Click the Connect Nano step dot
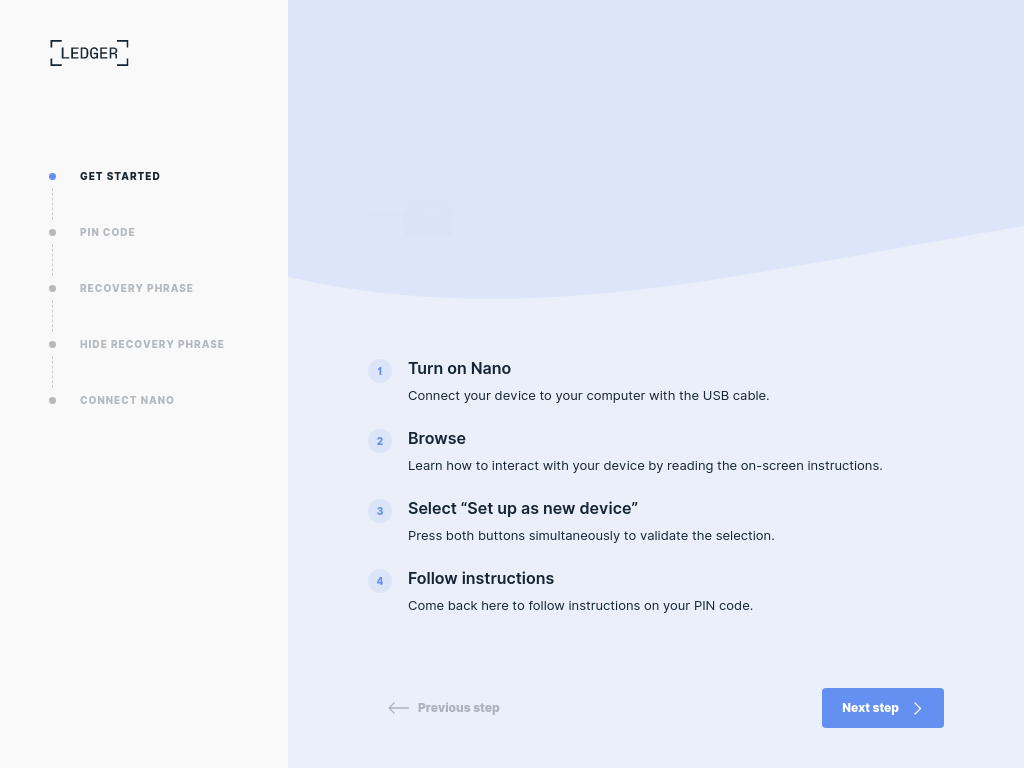This screenshot has height=768, width=1024. pyautogui.click(x=53, y=400)
